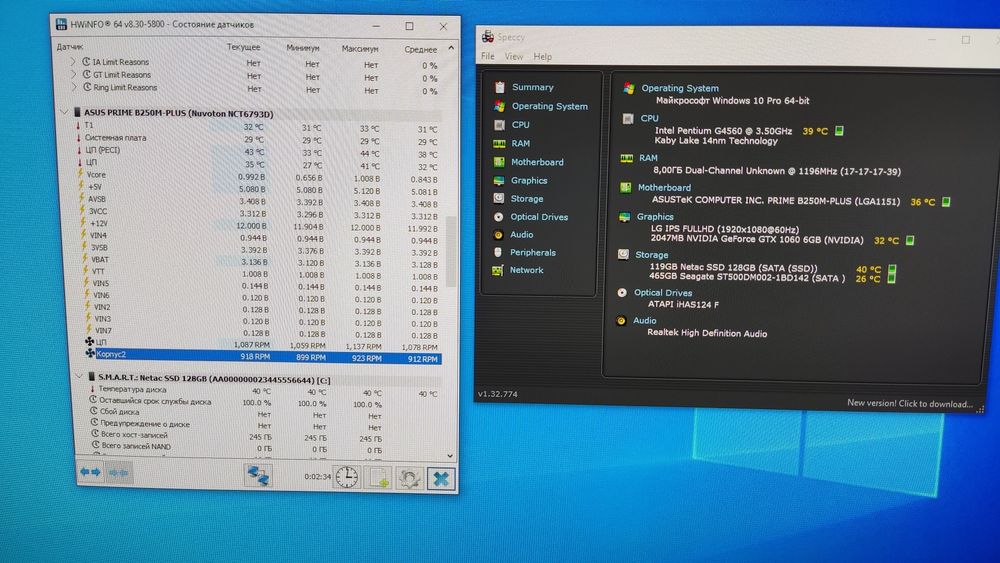Screen dimensions: 1000x563
Task: Collapse S.M.A.R.T. Netac SSD group
Action: (79, 377)
